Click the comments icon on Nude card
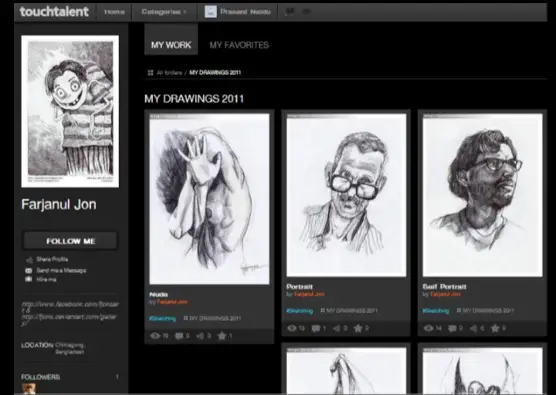 [x=179, y=336]
